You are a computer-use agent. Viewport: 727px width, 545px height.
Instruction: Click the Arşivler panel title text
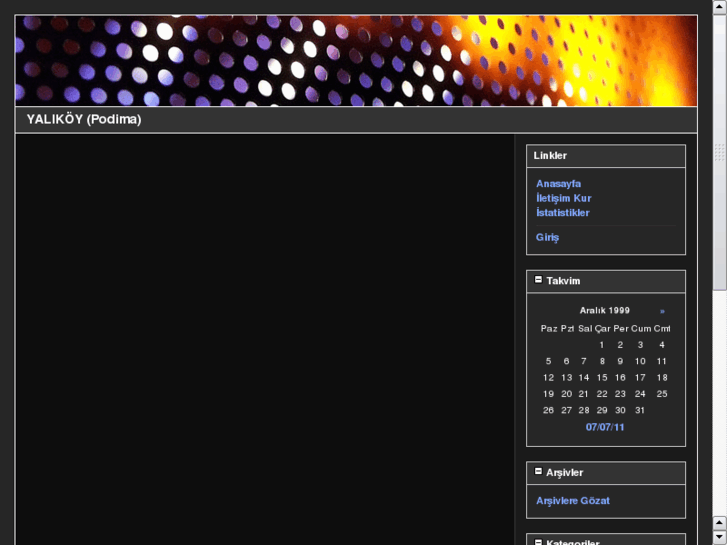pos(564,473)
